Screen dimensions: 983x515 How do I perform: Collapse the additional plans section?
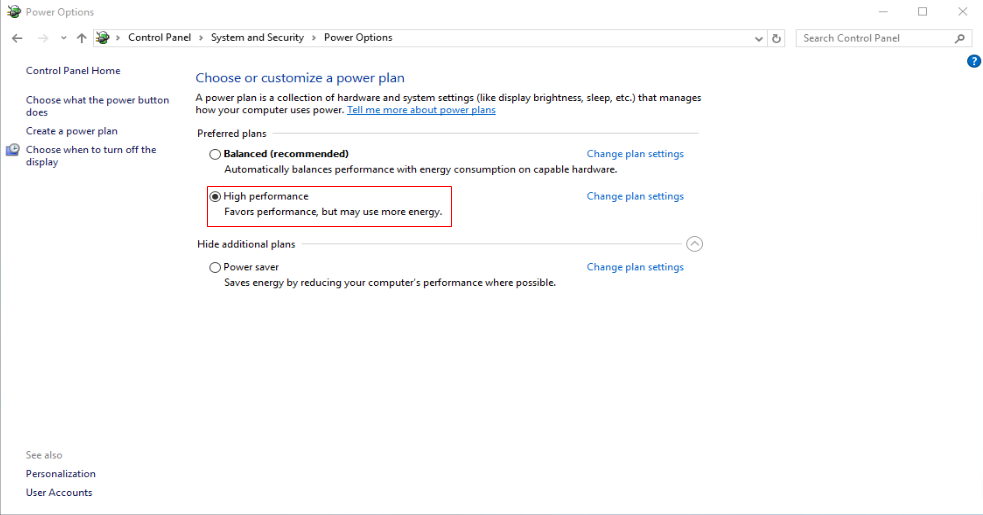click(695, 244)
